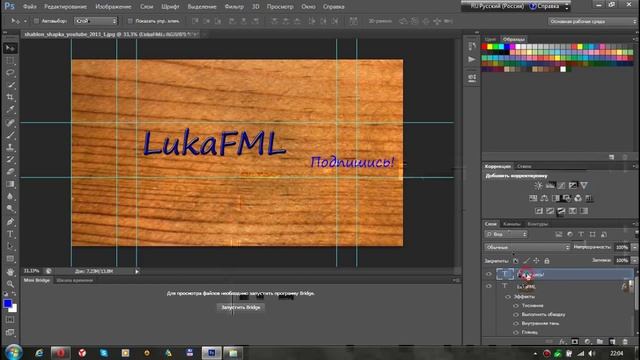This screenshot has width=640, height=360.
Task: Click the Запустить Bridge button
Action: (x=241, y=307)
